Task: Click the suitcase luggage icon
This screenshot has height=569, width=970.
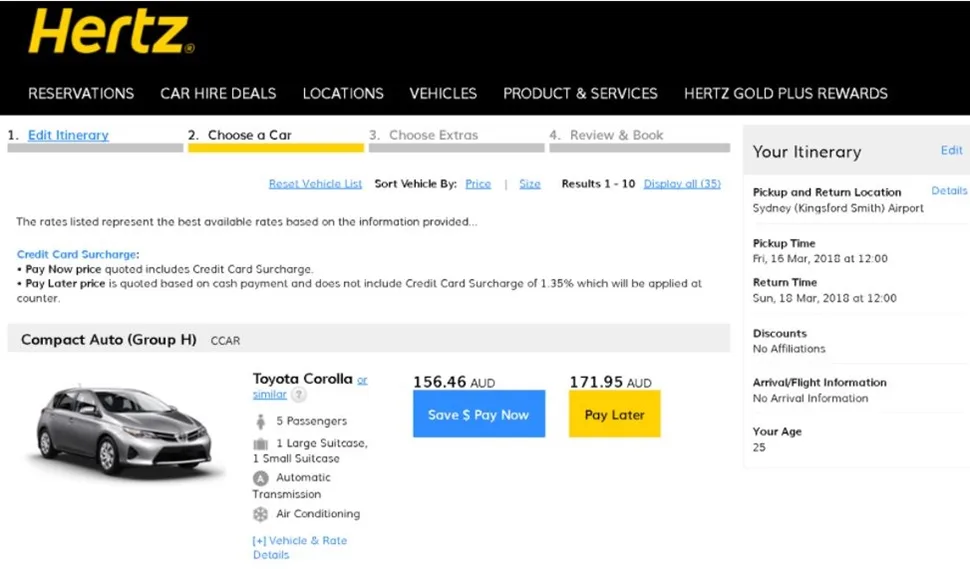Action: click(261, 443)
